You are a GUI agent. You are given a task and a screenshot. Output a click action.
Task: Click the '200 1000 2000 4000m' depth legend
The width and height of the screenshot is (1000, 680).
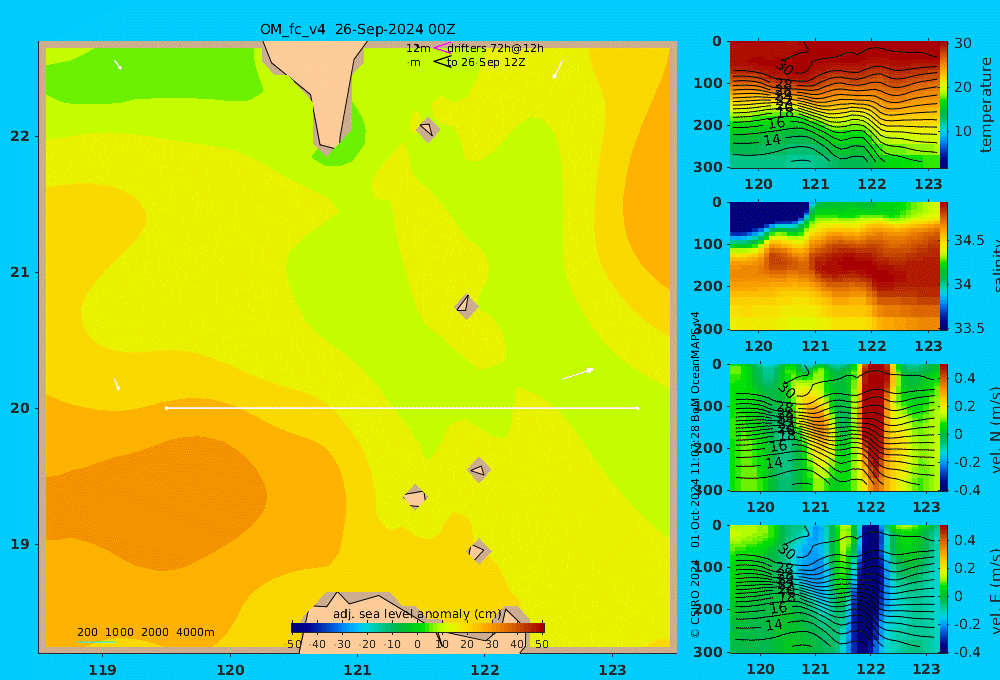[x=145, y=632]
